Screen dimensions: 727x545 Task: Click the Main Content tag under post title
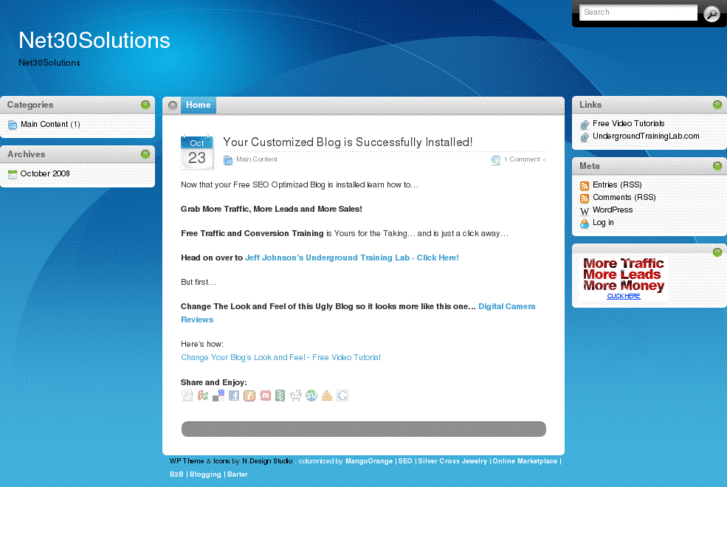click(x=257, y=160)
